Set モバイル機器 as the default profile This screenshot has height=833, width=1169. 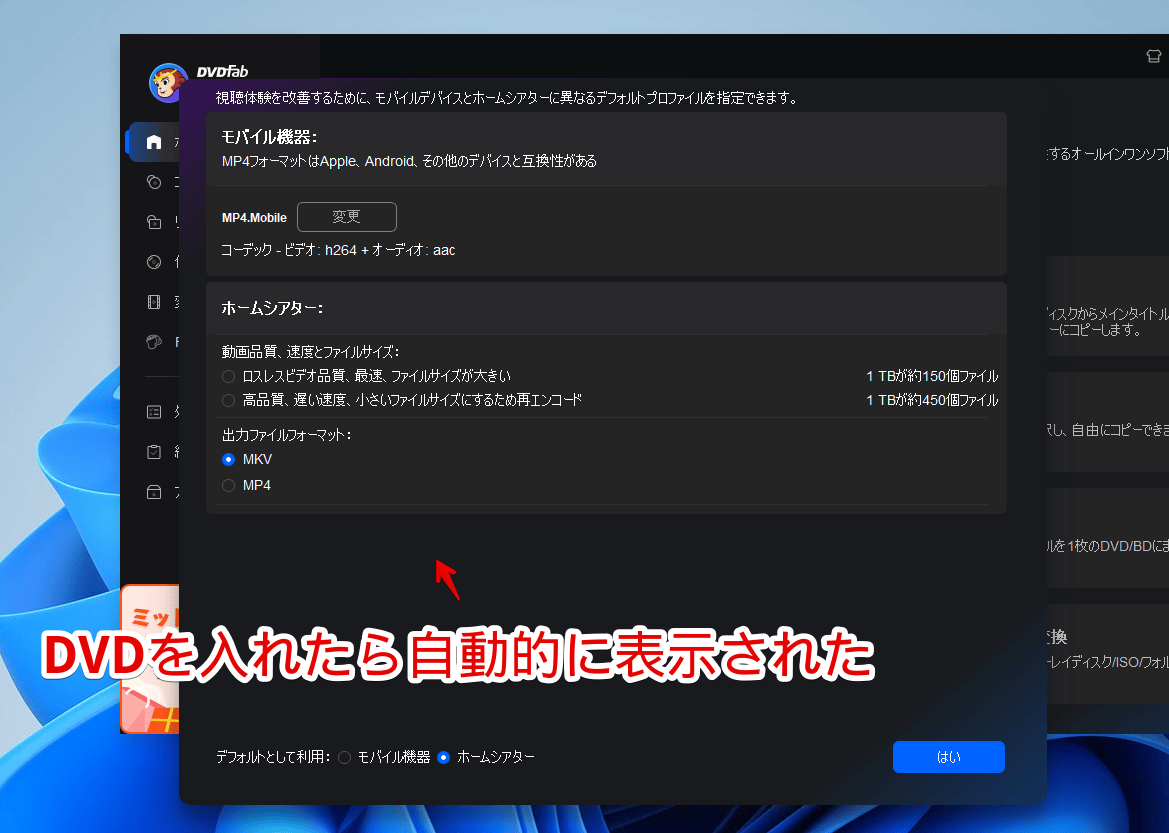pyautogui.click(x=344, y=758)
